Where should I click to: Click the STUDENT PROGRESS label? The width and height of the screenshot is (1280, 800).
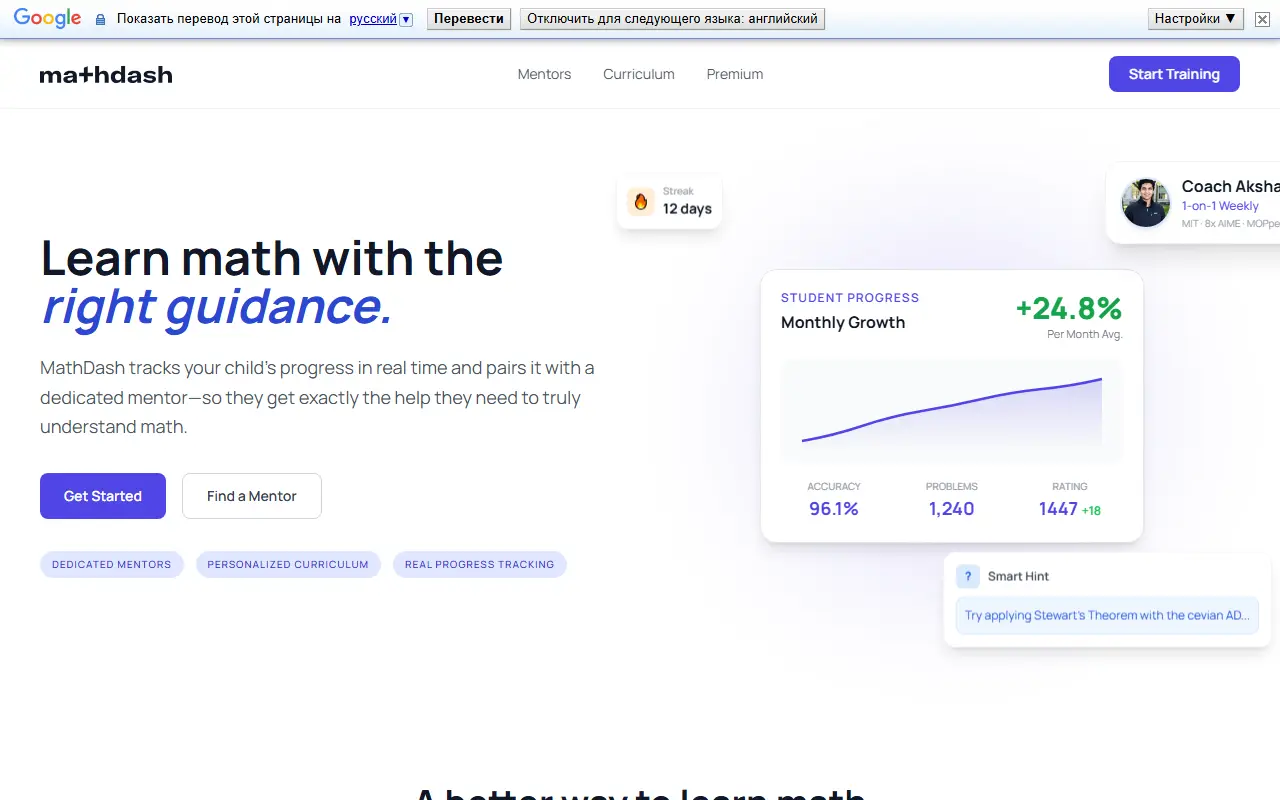click(850, 298)
